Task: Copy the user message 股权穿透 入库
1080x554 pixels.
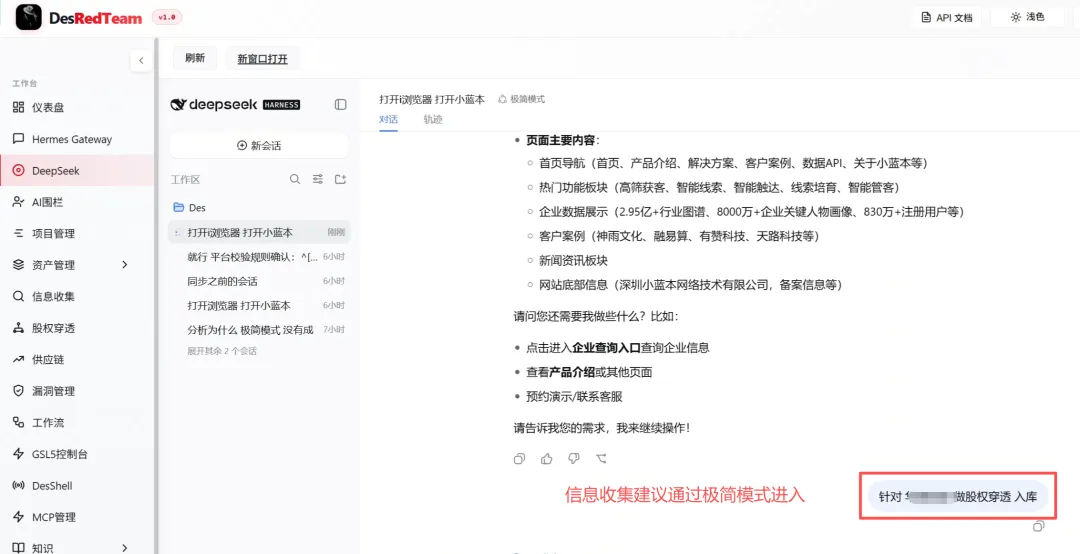Action: pos(1039,526)
